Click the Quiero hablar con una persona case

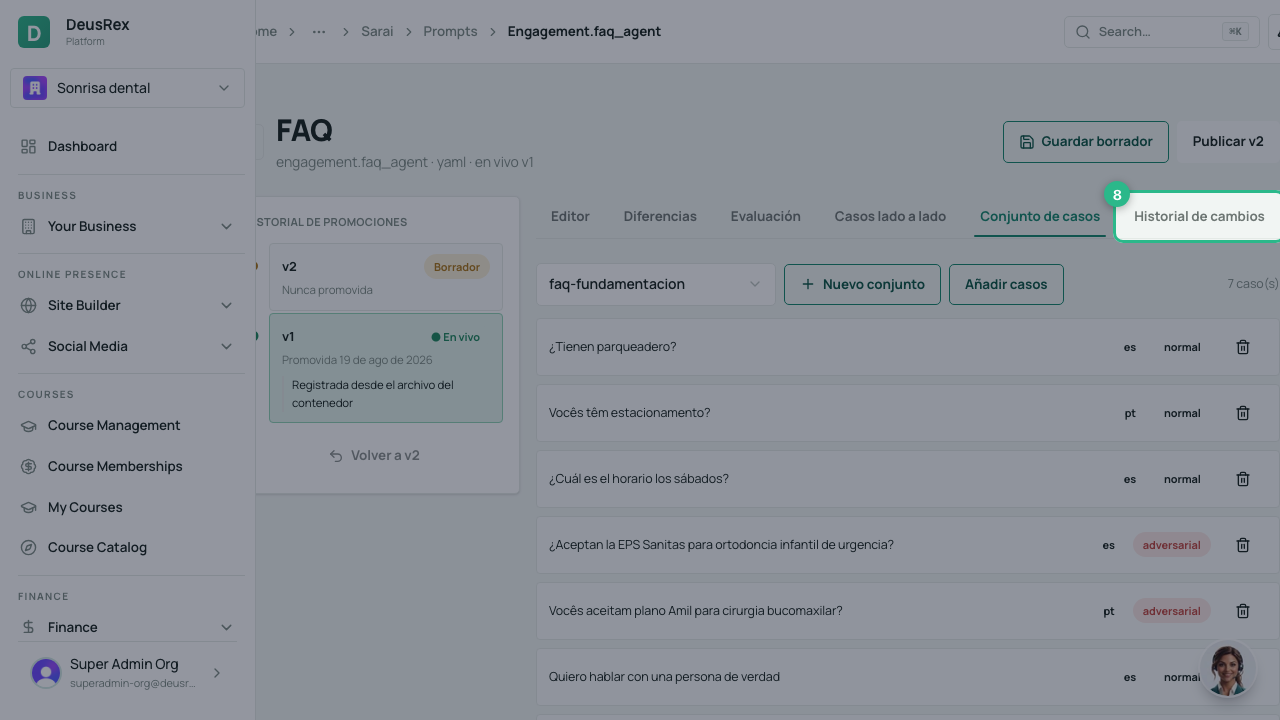pyautogui.click(x=907, y=677)
